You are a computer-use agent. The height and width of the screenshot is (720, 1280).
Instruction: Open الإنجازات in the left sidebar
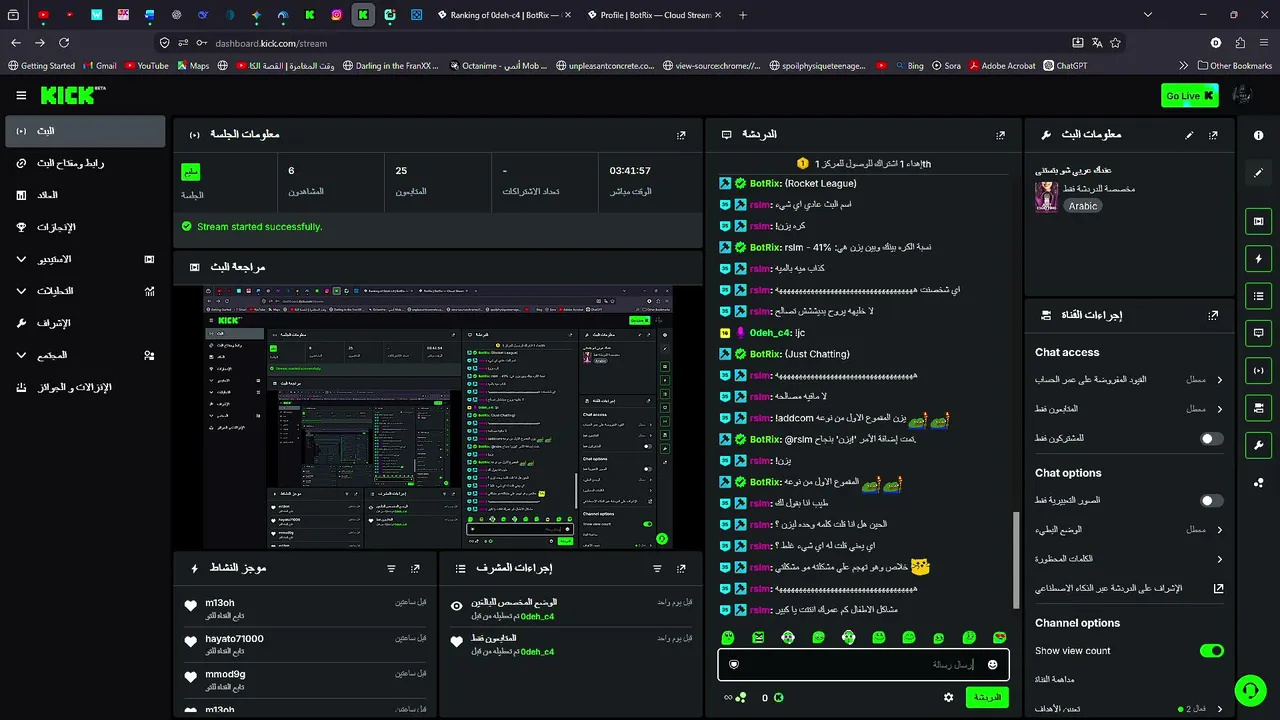85,227
